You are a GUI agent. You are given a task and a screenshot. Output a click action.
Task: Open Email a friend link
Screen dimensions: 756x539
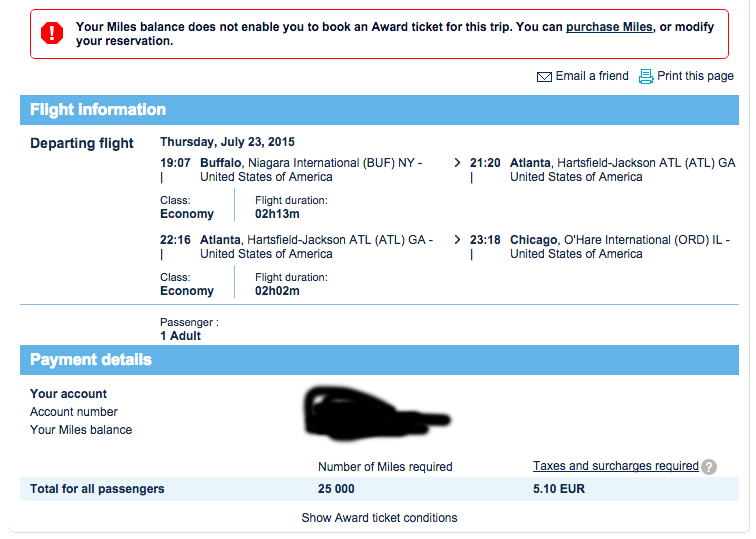pyautogui.click(x=592, y=76)
